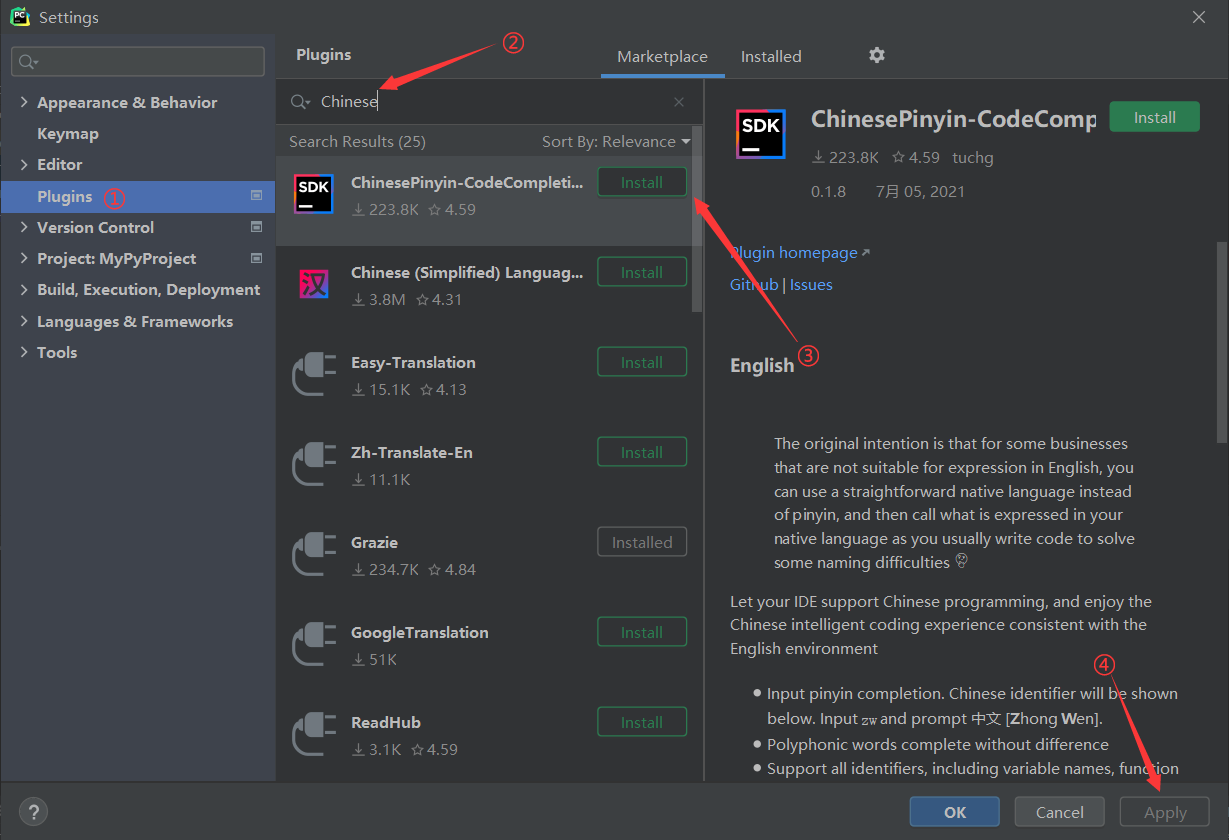Expand the Version Control node

coord(24,227)
